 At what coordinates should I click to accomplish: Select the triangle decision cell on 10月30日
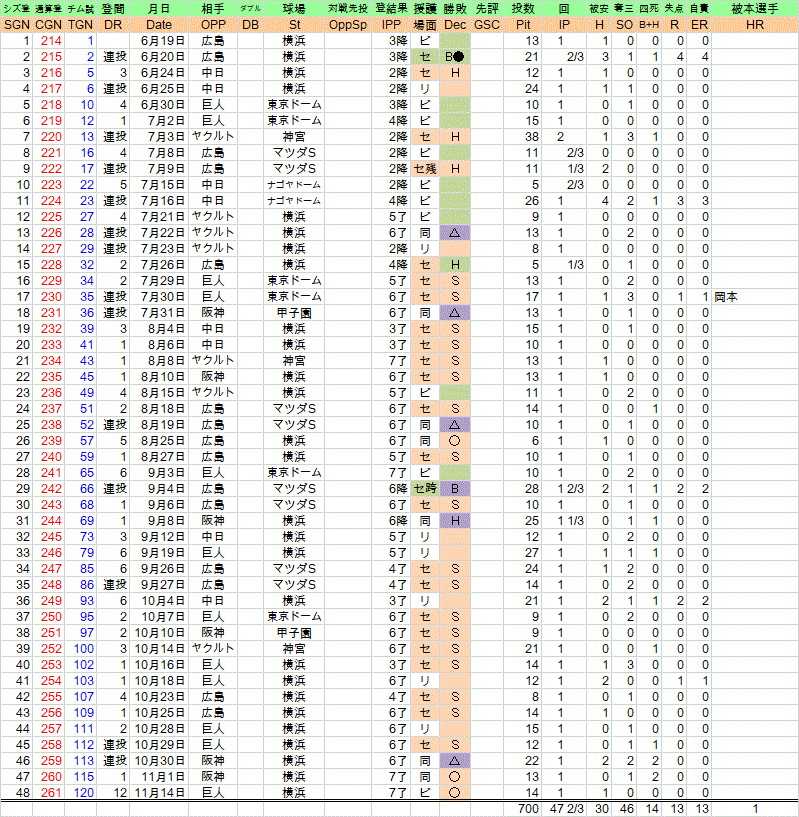455,761
